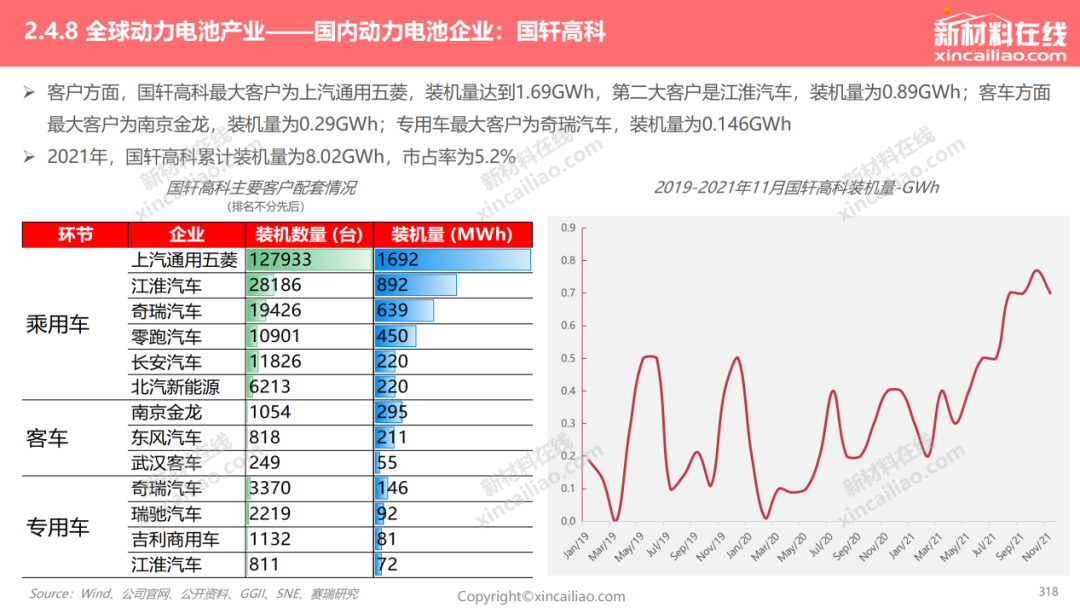The height and width of the screenshot is (608, 1080).
Task: Click the 新材料在线 xincailiao.com logo
Action: tap(999, 38)
